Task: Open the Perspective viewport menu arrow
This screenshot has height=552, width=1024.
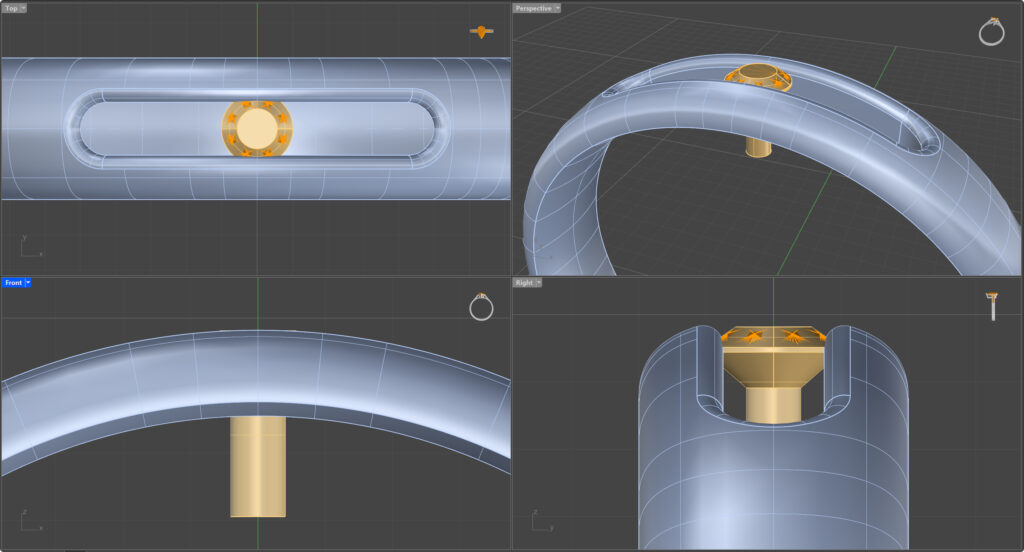Action: (556, 8)
